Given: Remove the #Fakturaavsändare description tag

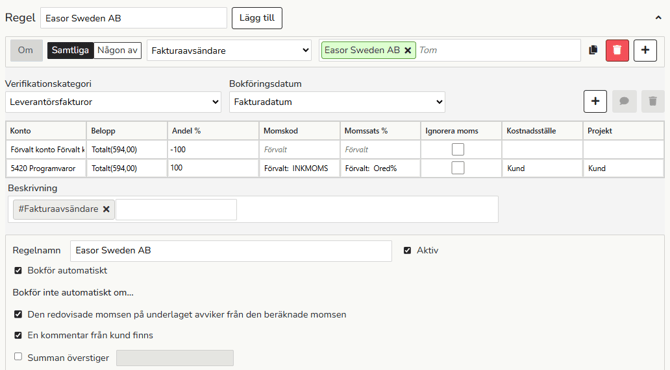Looking at the screenshot, I should [106, 209].
